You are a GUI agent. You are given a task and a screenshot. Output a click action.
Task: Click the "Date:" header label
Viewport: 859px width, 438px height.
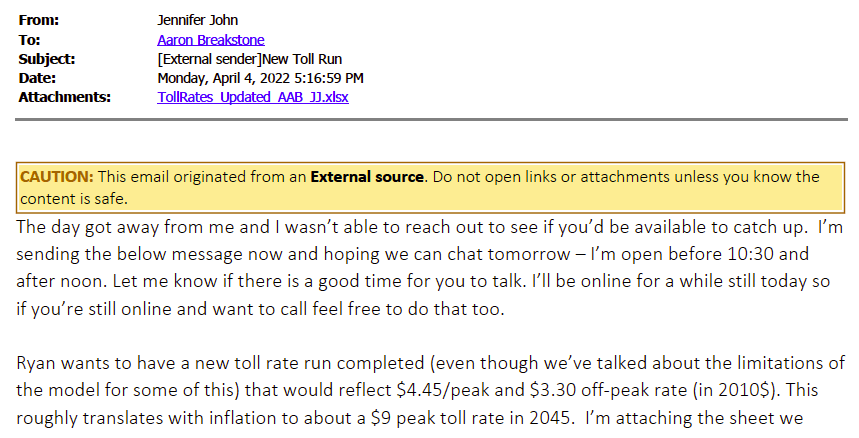click(37, 78)
